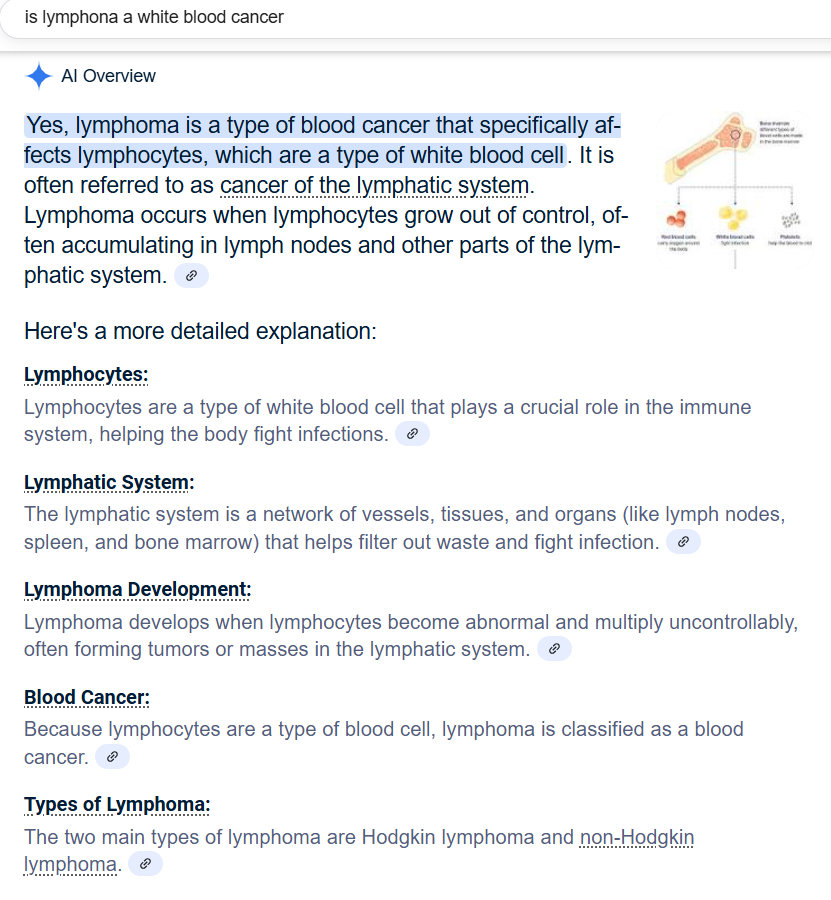The image size is (831, 900).
Task: Click the search box with lymphona query
Action: pyautogui.click(x=400, y=18)
